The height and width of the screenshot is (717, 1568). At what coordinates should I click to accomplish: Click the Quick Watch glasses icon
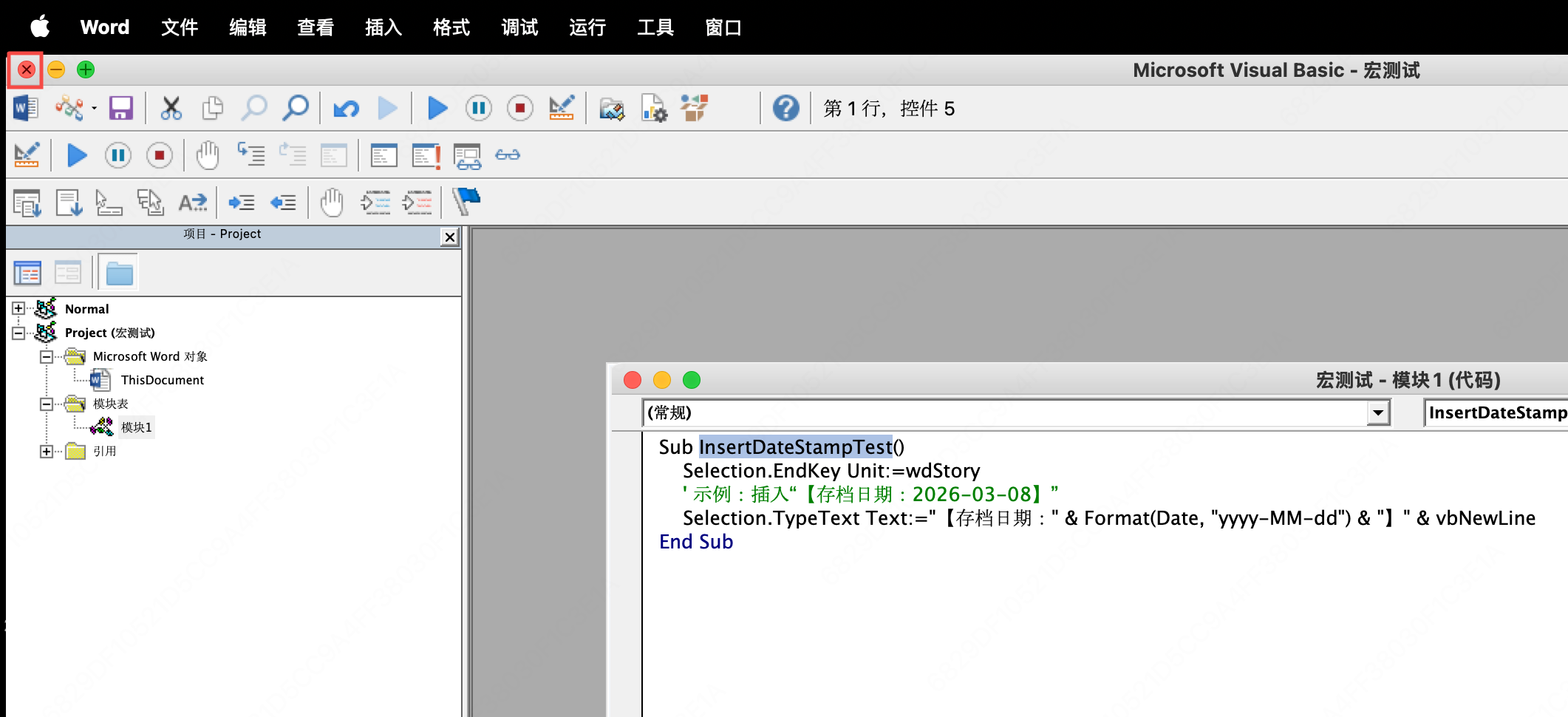[508, 155]
